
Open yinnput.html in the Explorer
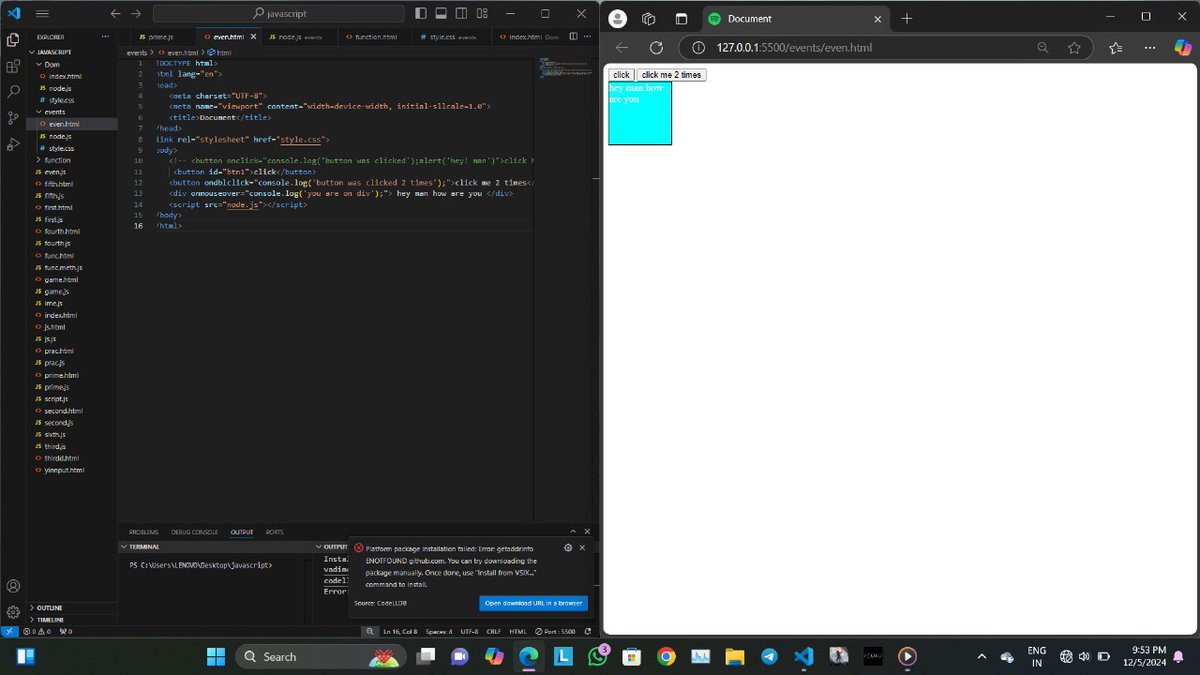[62, 470]
